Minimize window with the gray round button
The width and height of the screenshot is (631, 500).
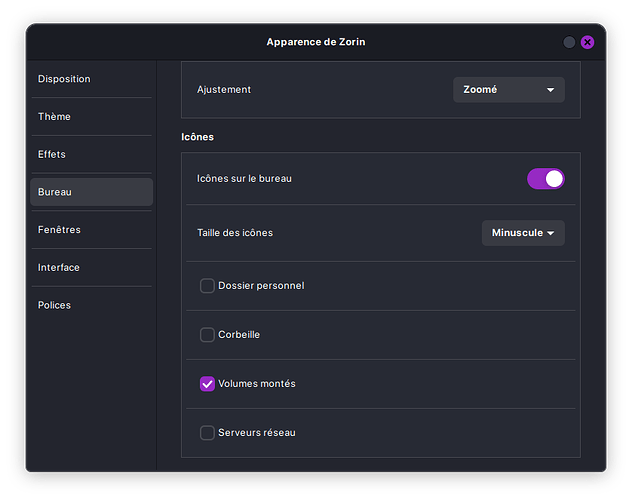tap(569, 42)
